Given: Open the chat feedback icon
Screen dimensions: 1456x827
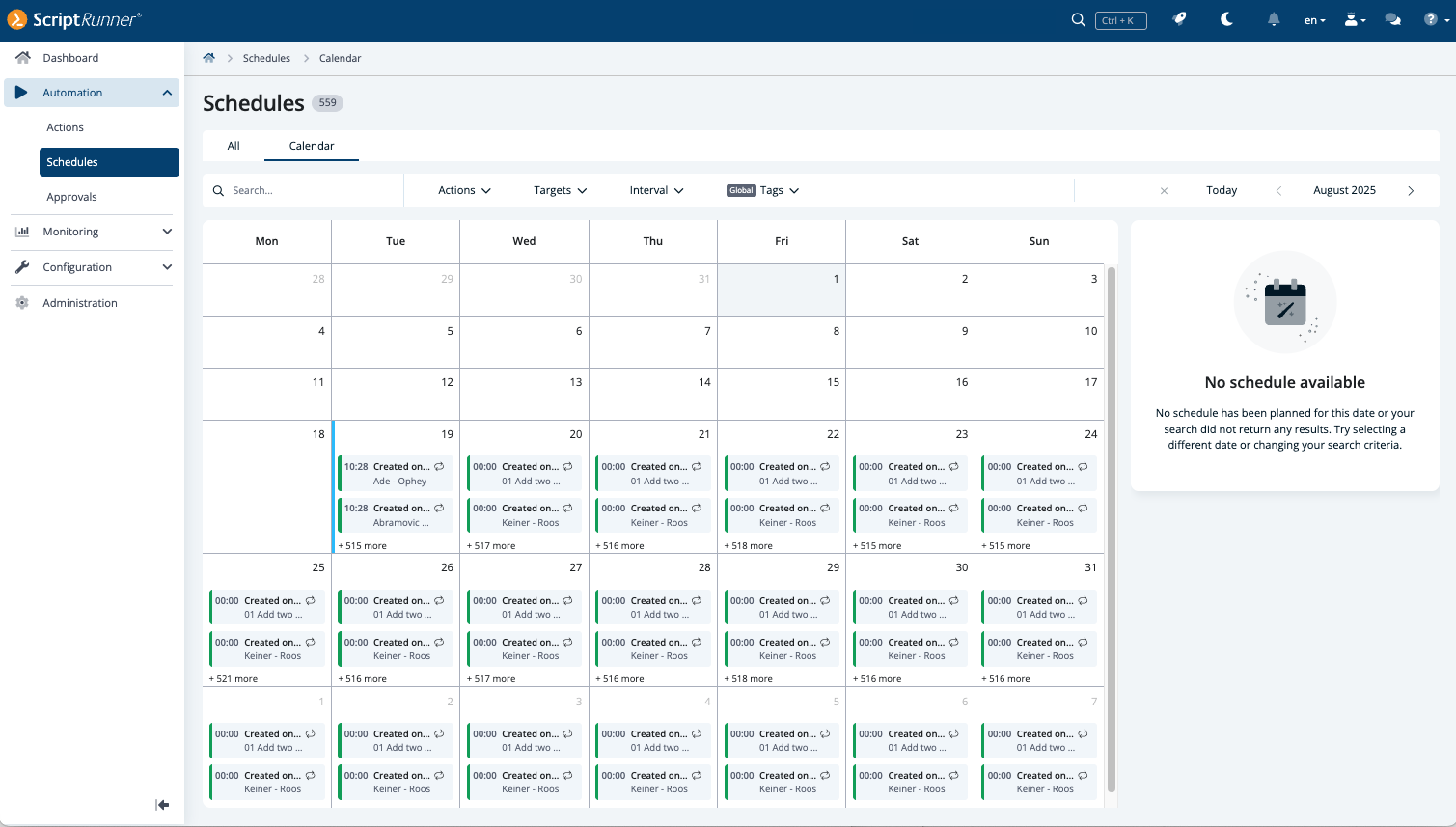Looking at the screenshot, I should (x=1392, y=19).
